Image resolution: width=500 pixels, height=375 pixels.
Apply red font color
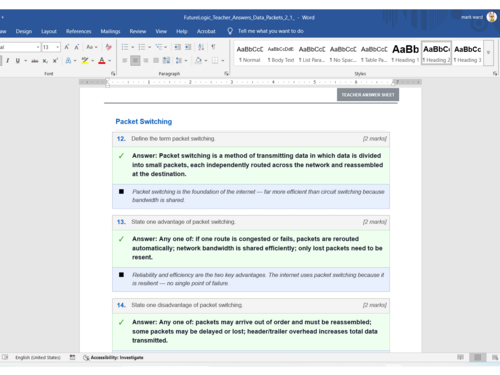click(x=102, y=61)
